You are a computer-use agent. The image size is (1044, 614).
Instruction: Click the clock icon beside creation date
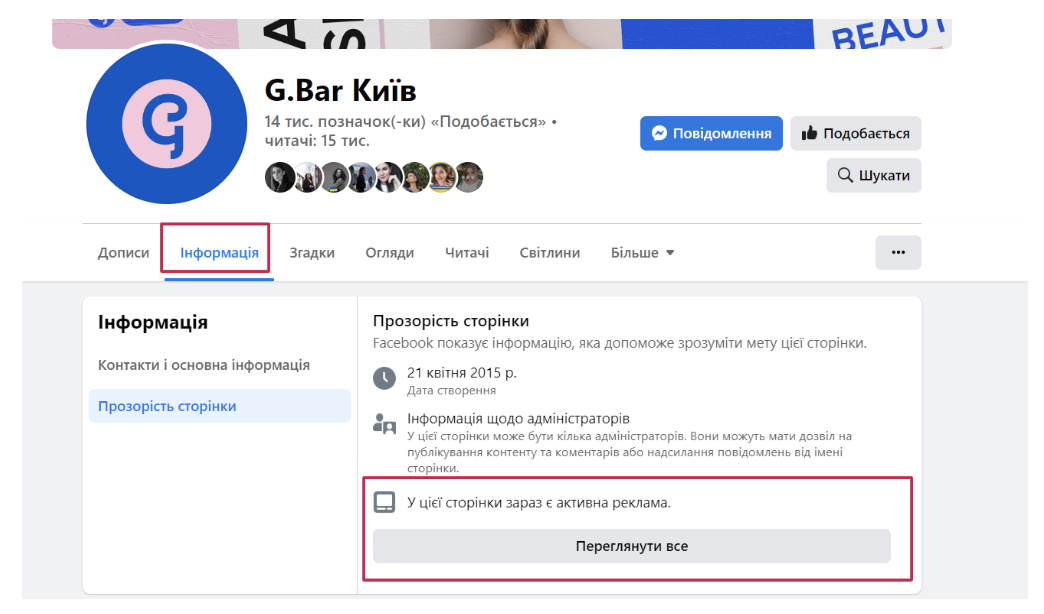pyautogui.click(x=384, y=379)
